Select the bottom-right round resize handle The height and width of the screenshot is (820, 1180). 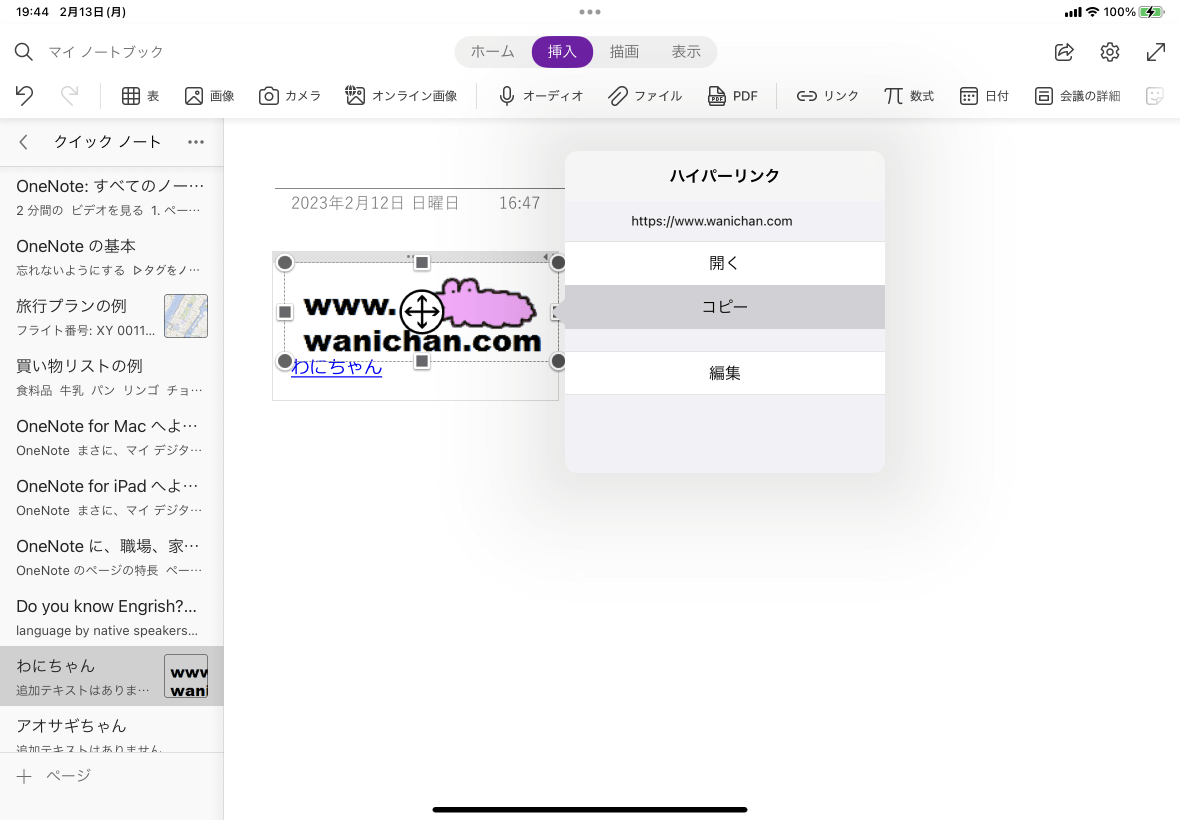click(558, 362)
